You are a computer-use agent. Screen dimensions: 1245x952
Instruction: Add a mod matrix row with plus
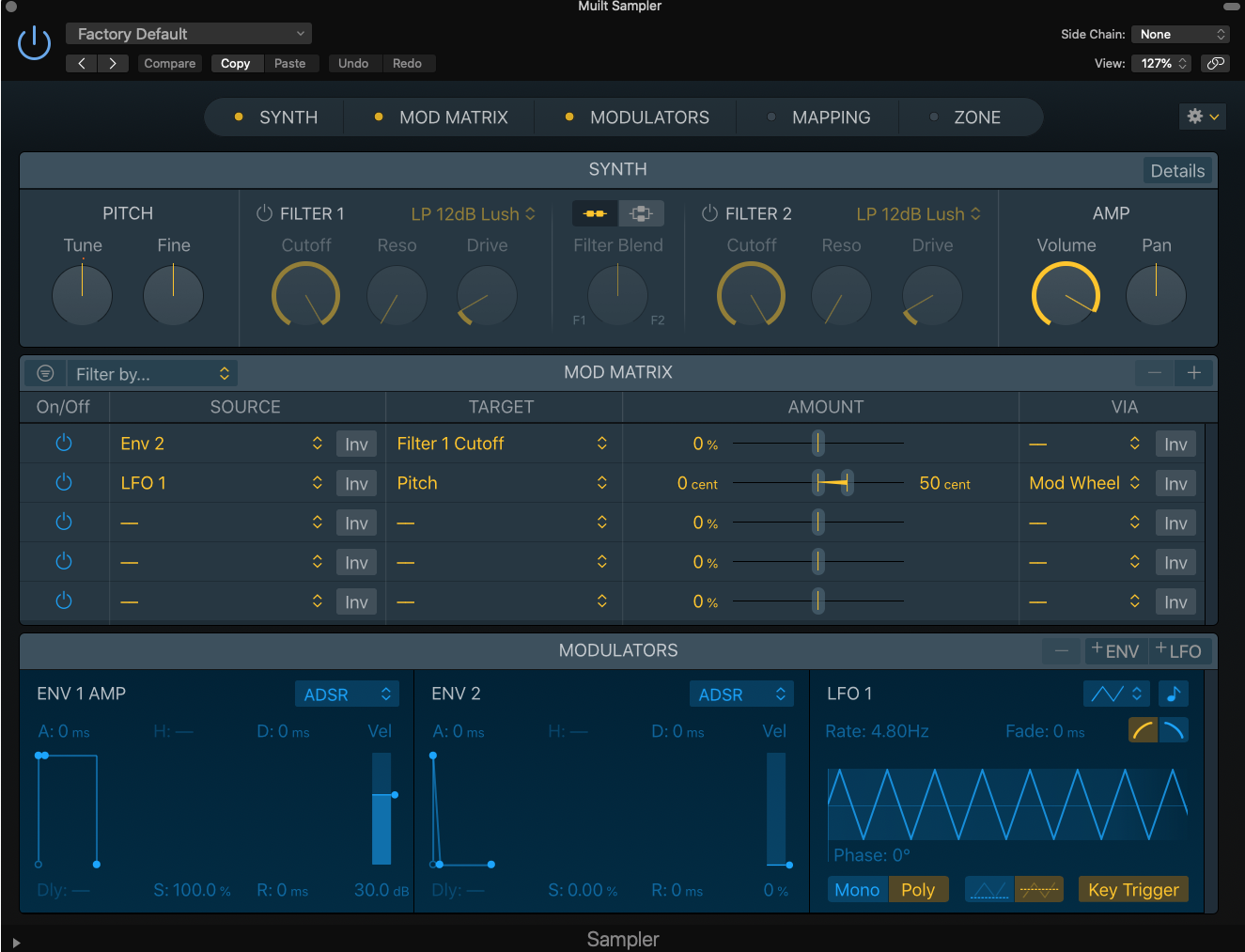coord(1193,373)
